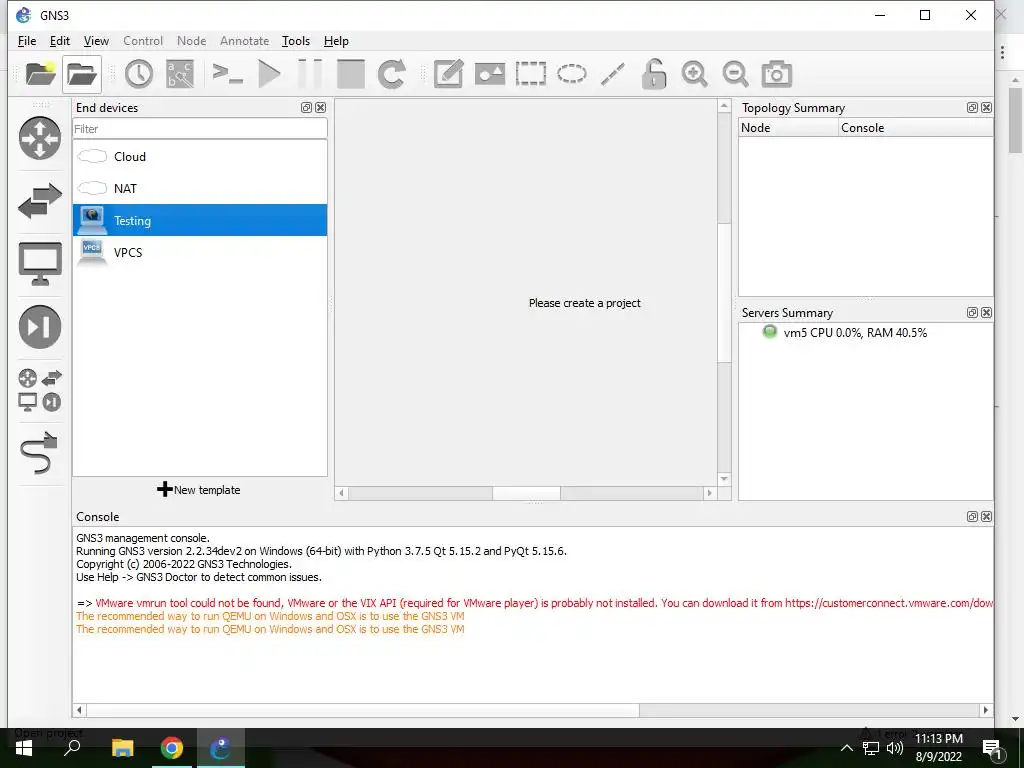Open the Manage snapshots clock icon
Image resolution: width=1024 pixels, height=768 pixels.
[x=138, y=74]
